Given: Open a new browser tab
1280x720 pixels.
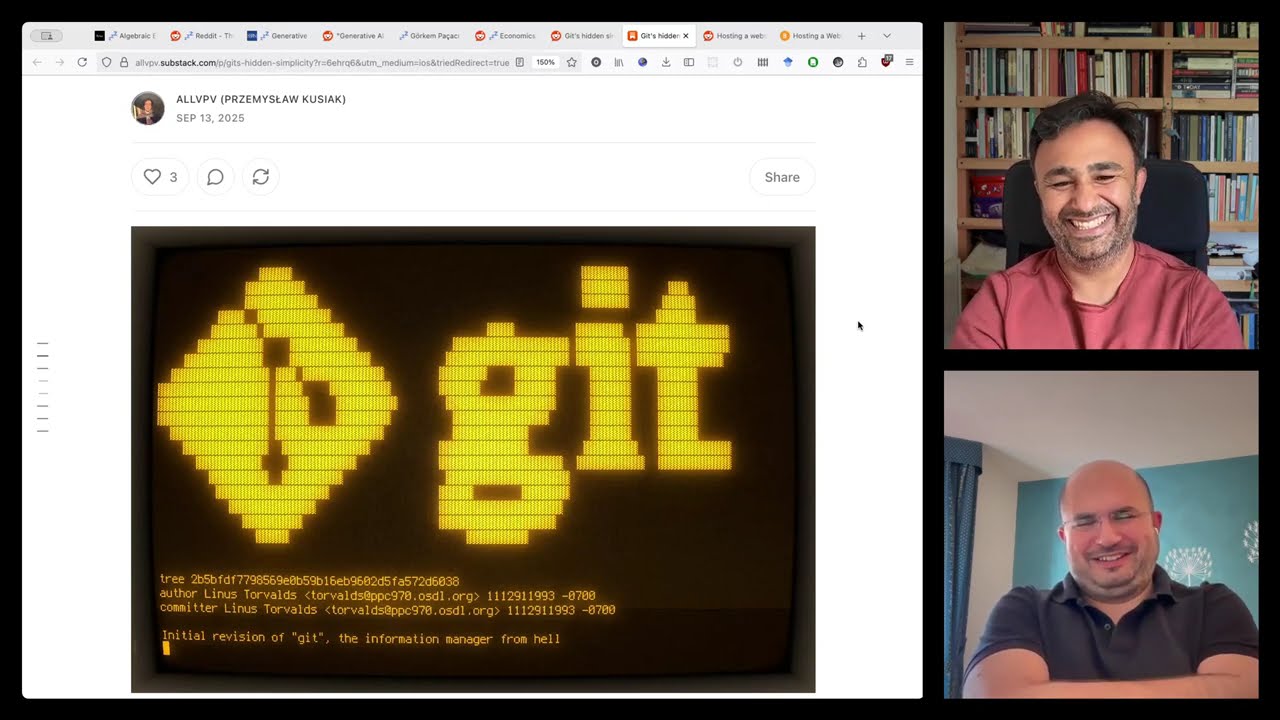Looking at the screenshot, I should point(861,36).
